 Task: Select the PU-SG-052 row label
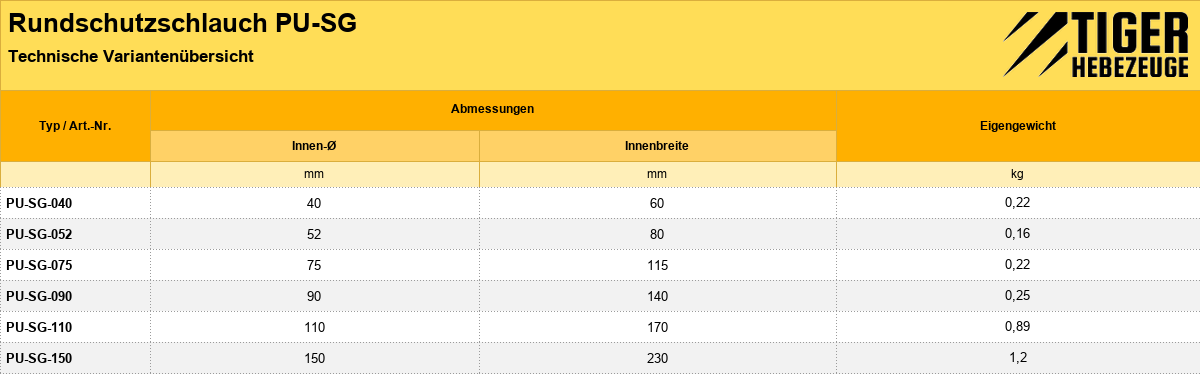(x=39, y=234)
